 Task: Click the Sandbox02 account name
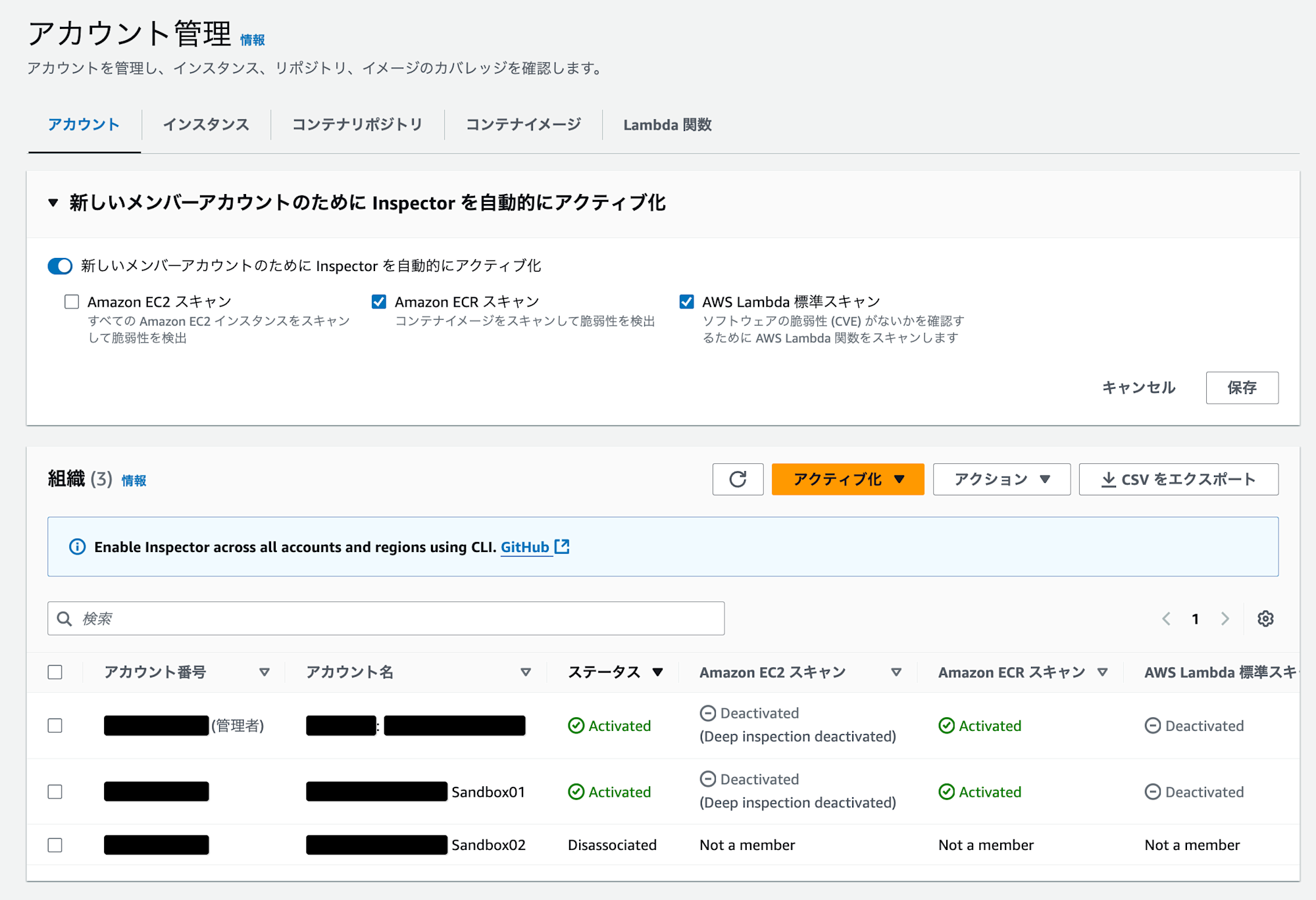488,845
